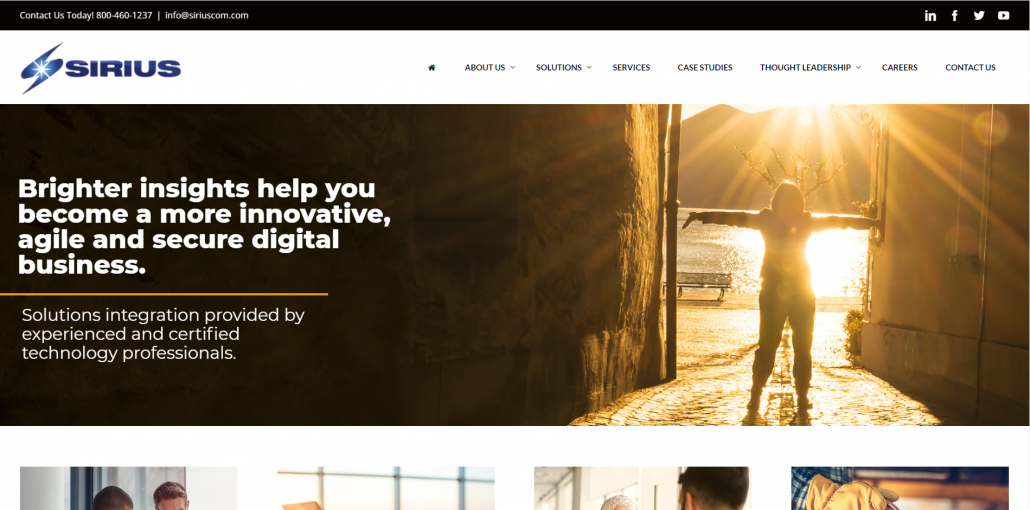The width and height of the screenshot is (1030, 510).
Task: Open the Contact Us page
Action: tap(970, 67)
